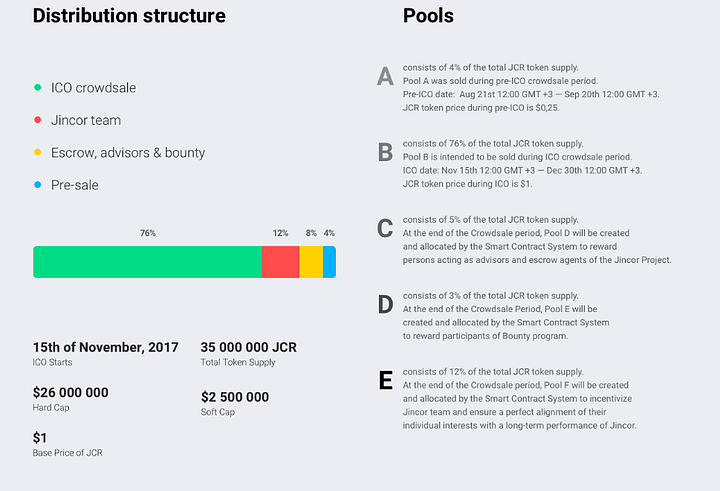Click the large letter C pool marker
This screenshot has width=720, height=491.
pos(385,228)
